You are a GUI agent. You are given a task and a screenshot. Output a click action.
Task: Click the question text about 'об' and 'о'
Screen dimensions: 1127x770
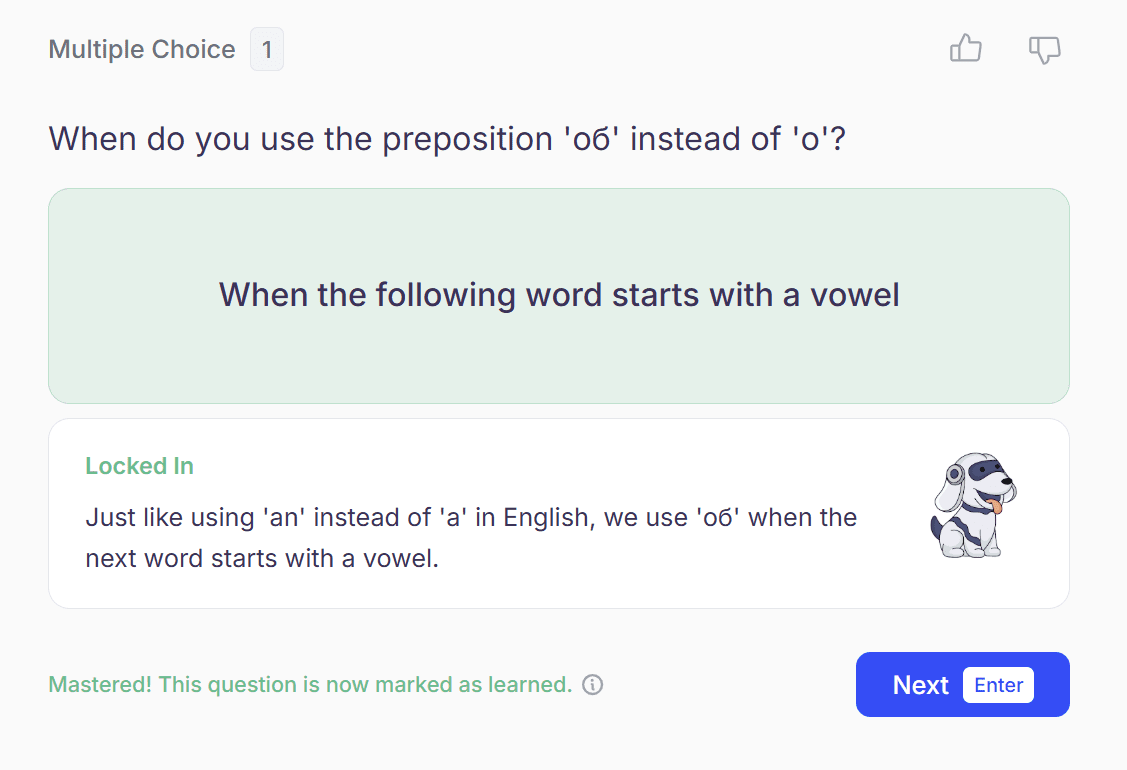pyautogui.click(x=447, y=138)
